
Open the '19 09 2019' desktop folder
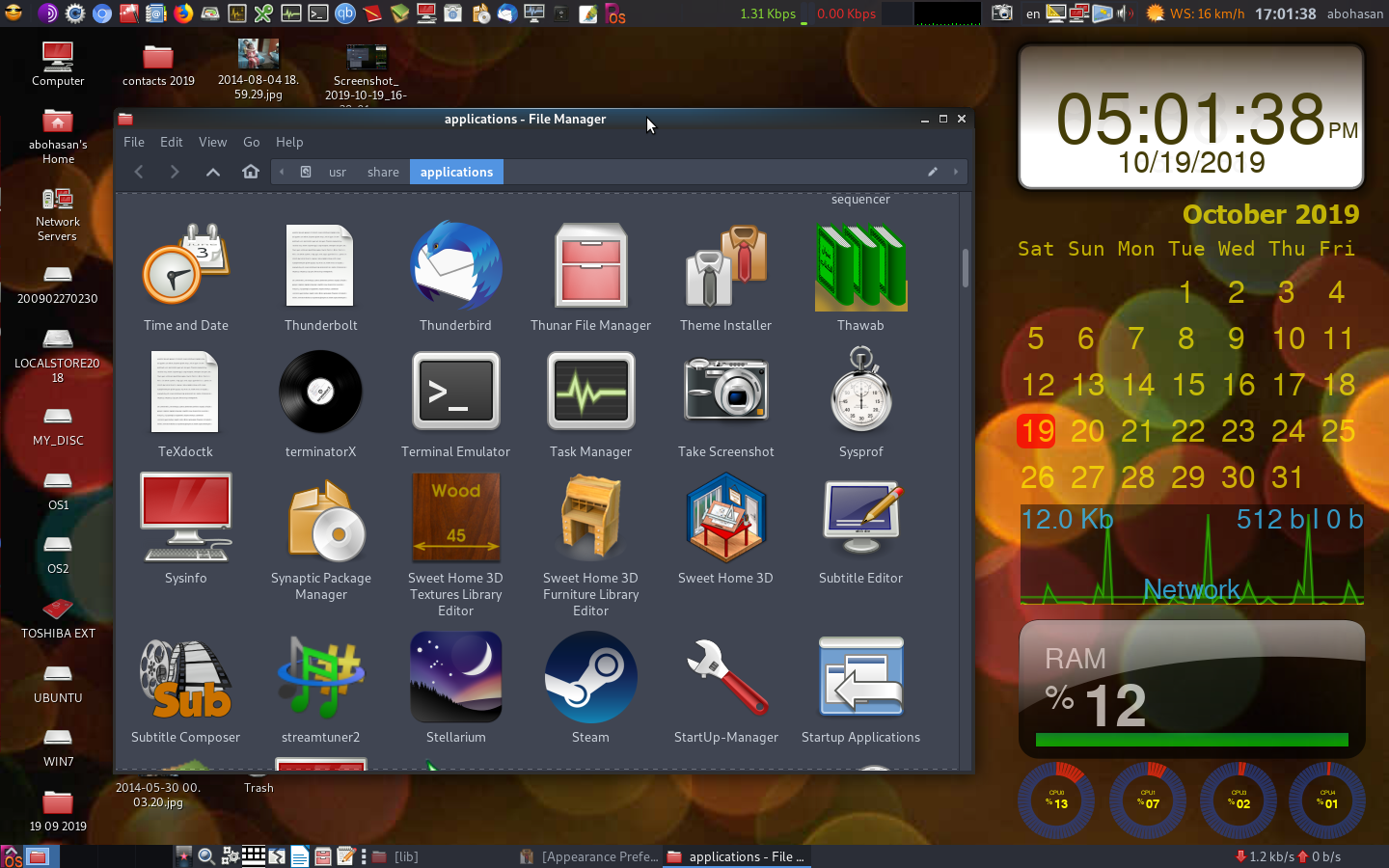(x=58, y=802)
